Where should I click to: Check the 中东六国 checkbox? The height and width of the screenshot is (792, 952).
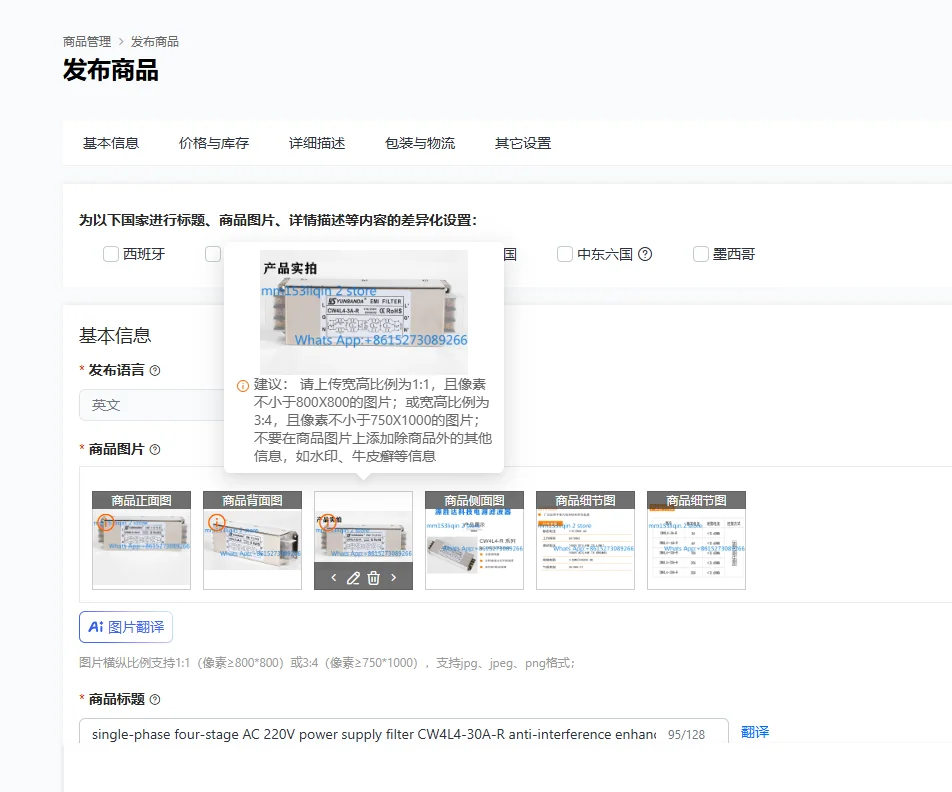click(565, 254)
